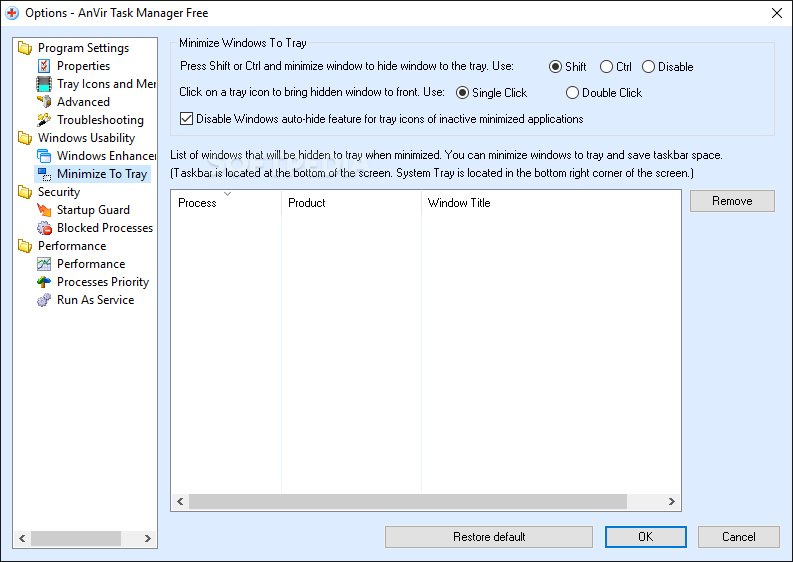The image size is (793, 562).
Task: Click the tree panel horizontal scrollbar thumb
Action: (x=76, y=538)
